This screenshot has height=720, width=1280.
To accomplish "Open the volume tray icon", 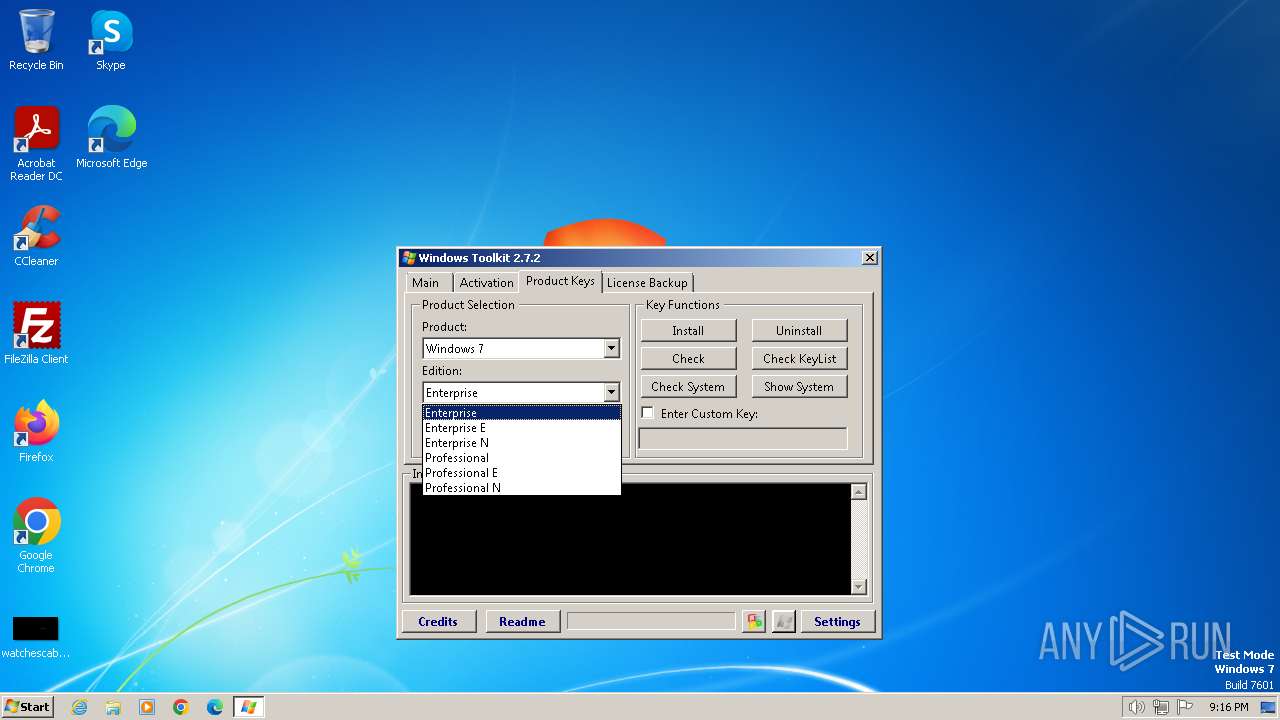I will coord(1136,707).
